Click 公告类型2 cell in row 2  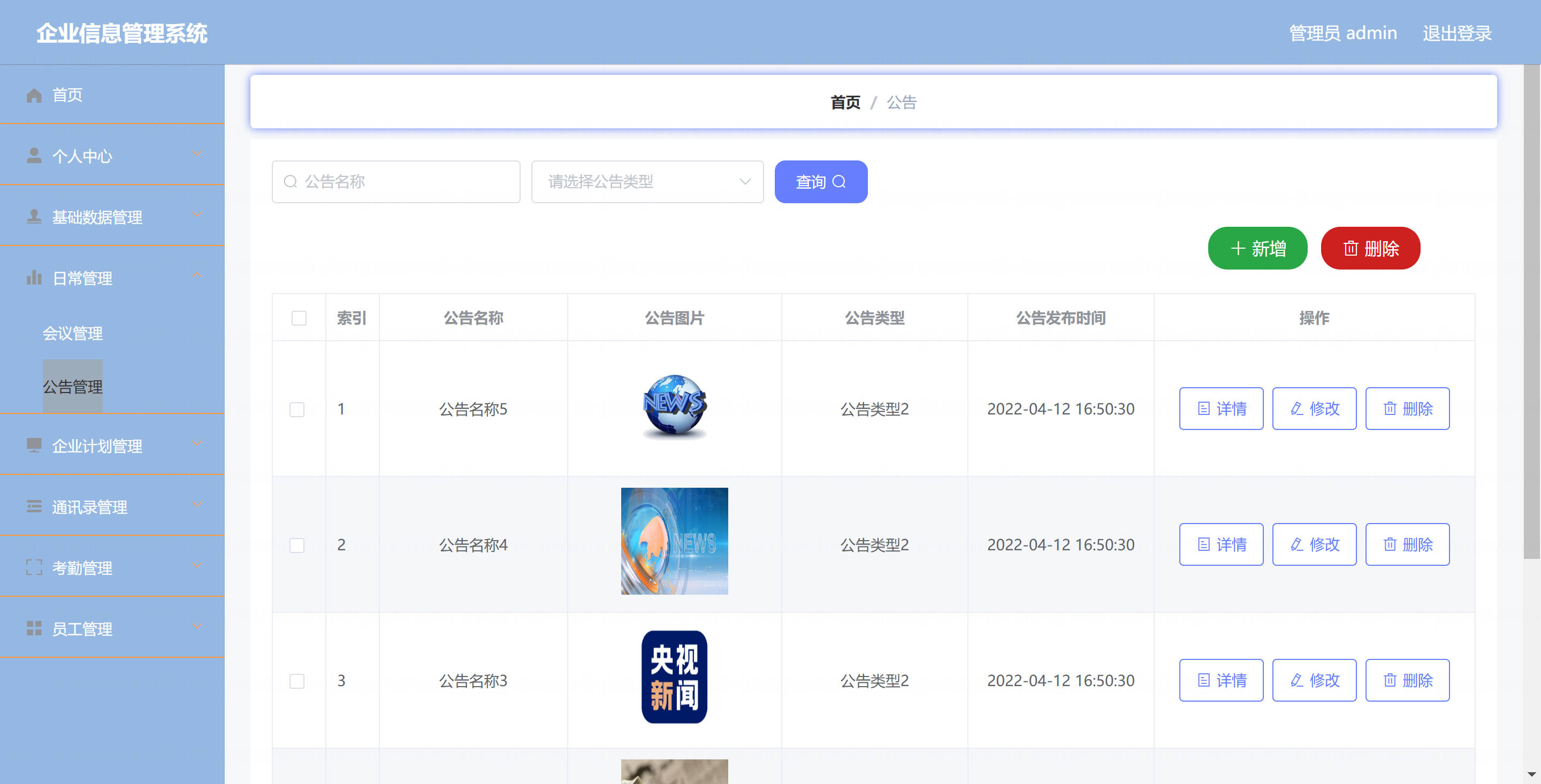click(875, 545)
